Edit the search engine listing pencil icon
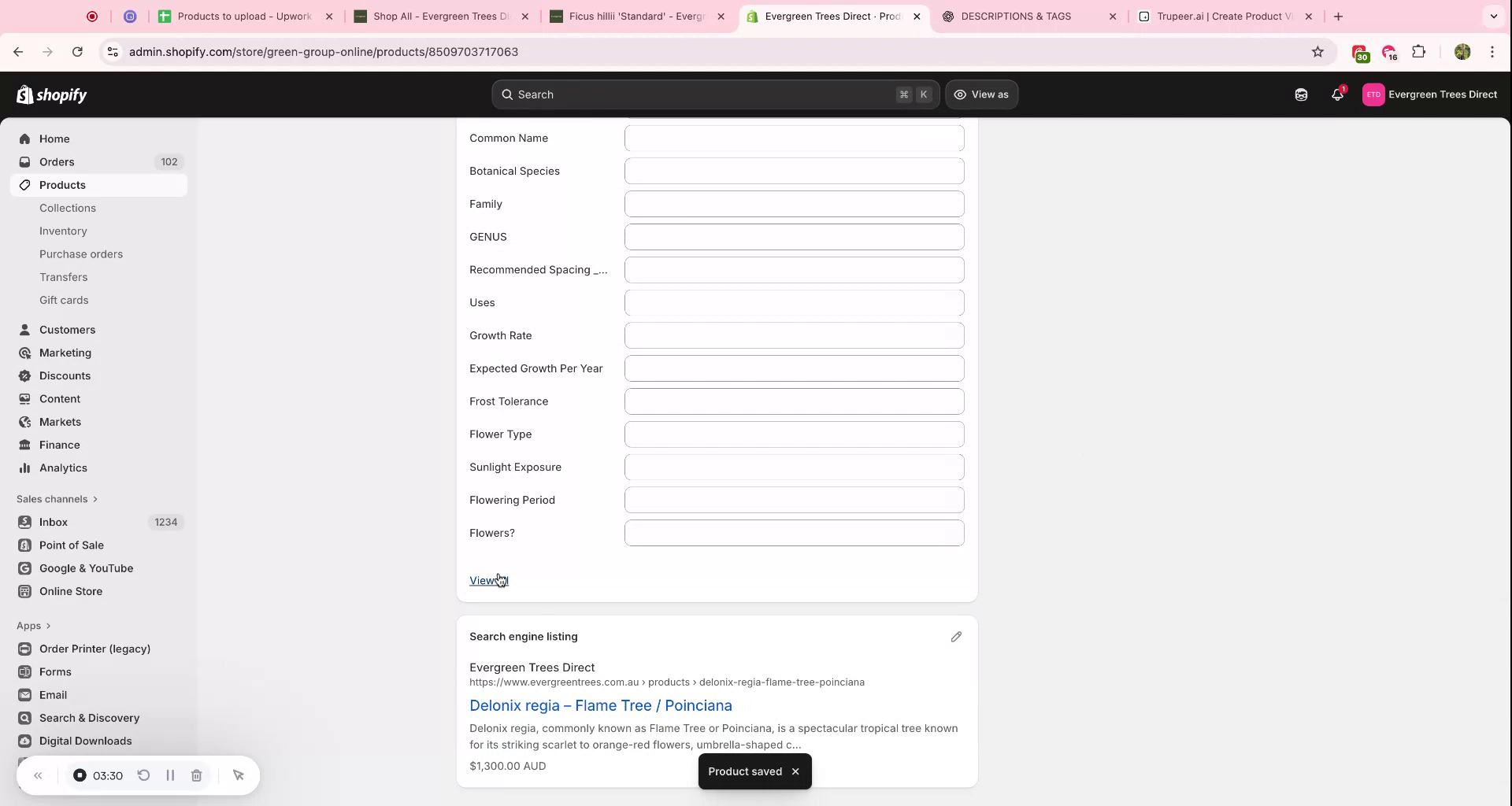The width and height of the screenshot is (1512, 806). coord(956,636)
